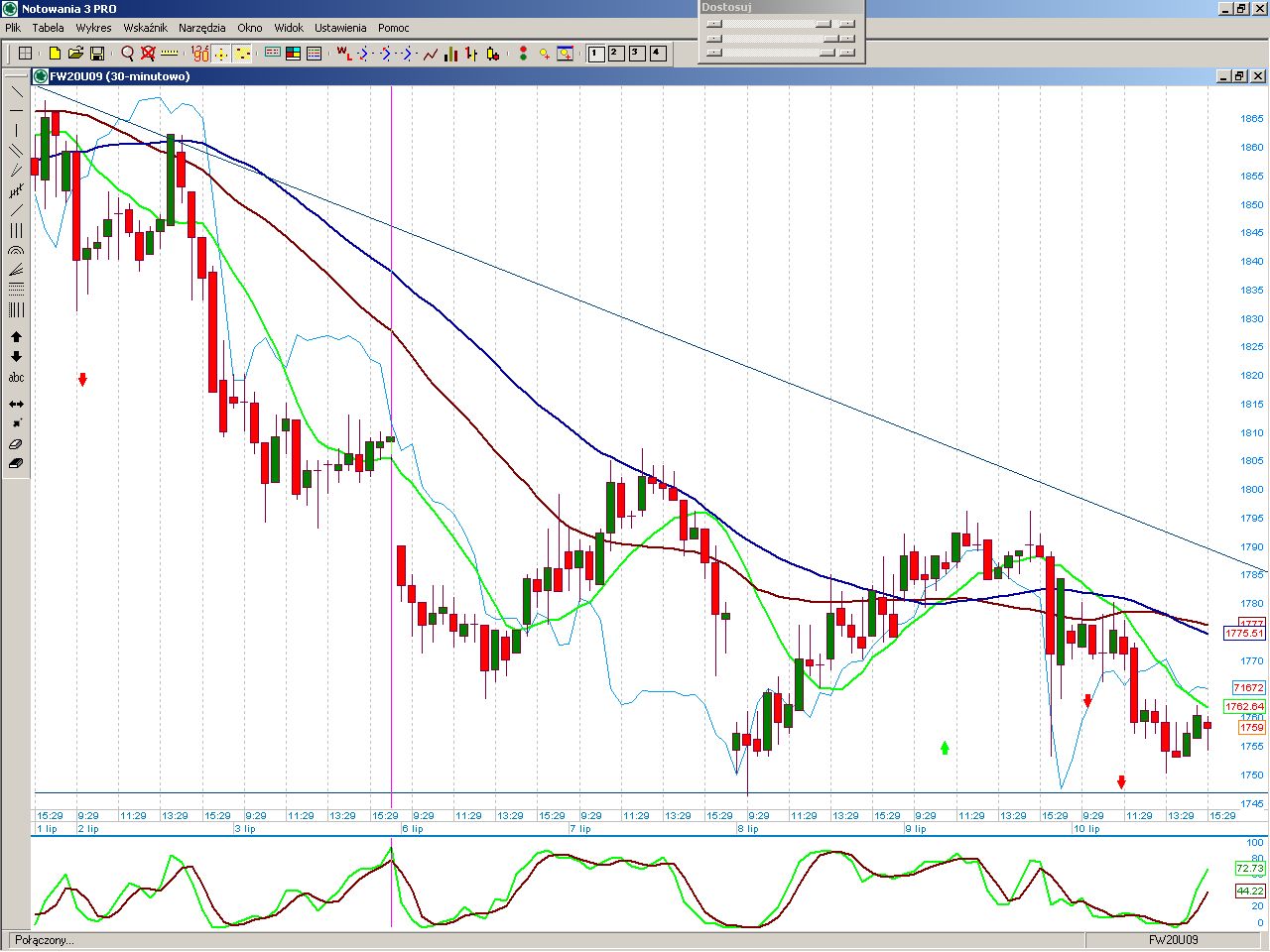Open the Wskaźnik menu
This screenshot has height=952, width=1270.
click(x=145, y=28)
